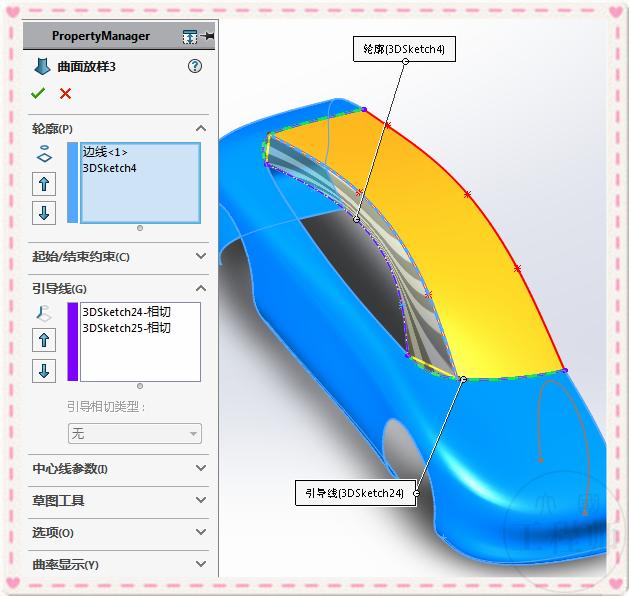Open the 引导相切类型 dropdown showing 无
The width and height of the screenshot is (629, 596).
tap(135, 434)
